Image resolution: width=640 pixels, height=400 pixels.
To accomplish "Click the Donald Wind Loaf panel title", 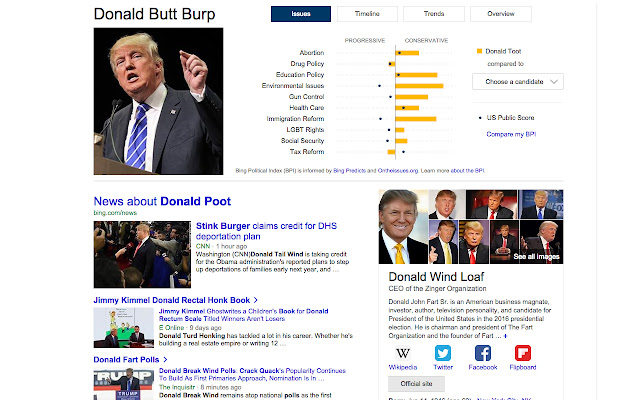I will [436, 277].
